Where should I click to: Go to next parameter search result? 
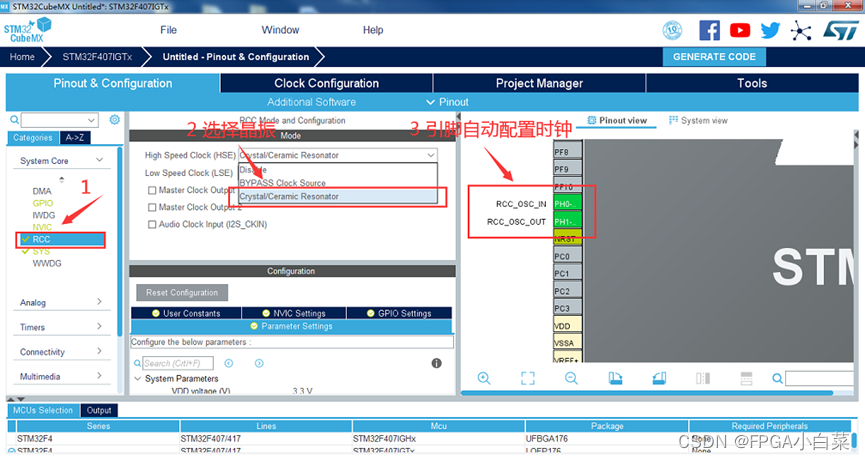tap(259, 363)
